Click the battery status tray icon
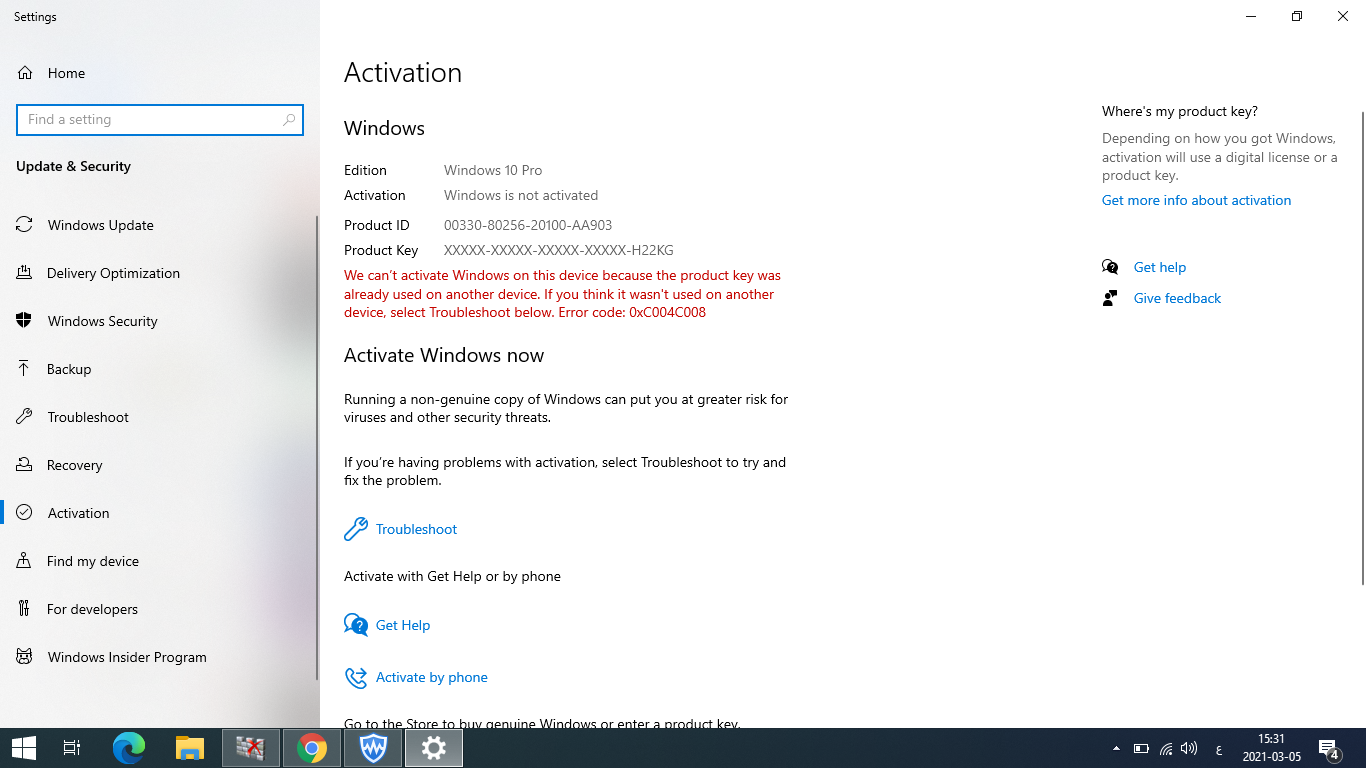The width and height of the screenshot is (1366, 768). (x=1141, y=748)
